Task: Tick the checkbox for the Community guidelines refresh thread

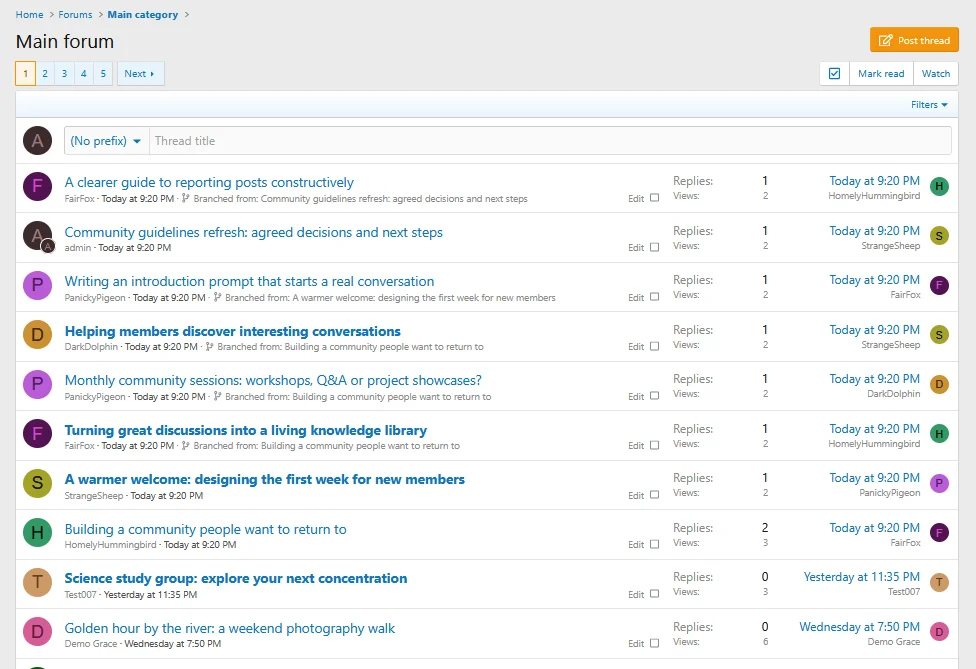Action: pos(654,247)
